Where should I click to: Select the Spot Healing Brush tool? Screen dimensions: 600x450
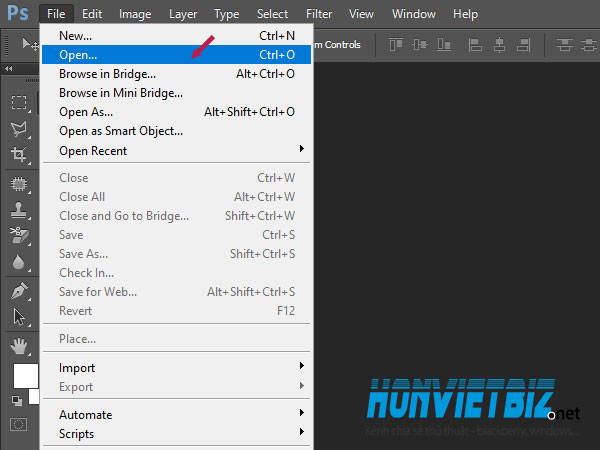coord(19,184)
